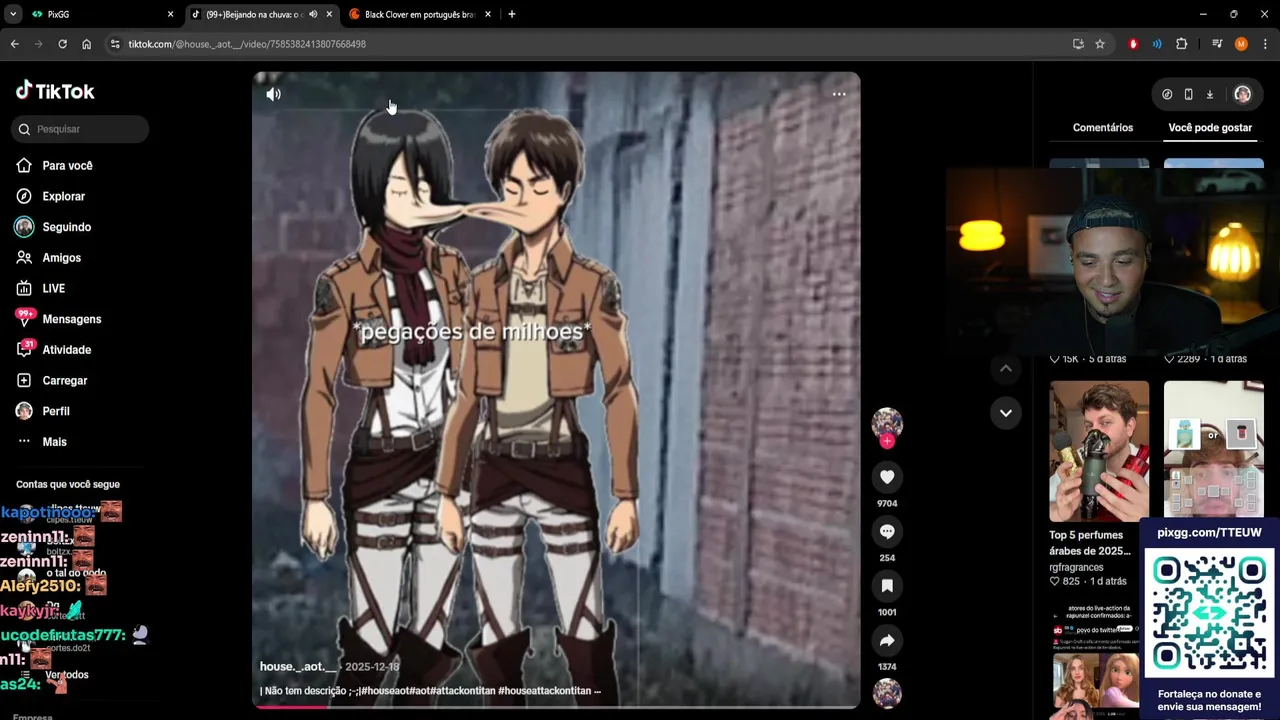Viewport: 1280px width, 720px height.
Task: Follow creator via red plus badge
Action: pos(887,441)
